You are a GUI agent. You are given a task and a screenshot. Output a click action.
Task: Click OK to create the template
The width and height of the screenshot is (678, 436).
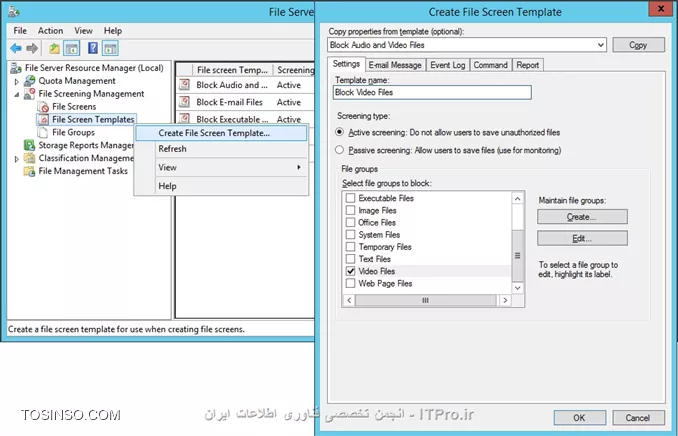[579, 417]
